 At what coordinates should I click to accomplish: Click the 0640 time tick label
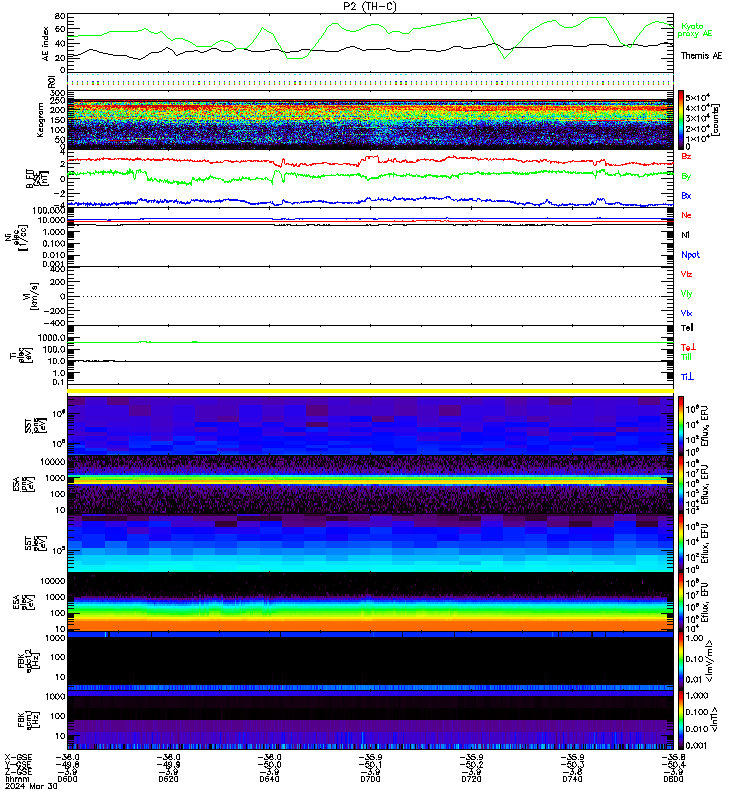(269, 779)
